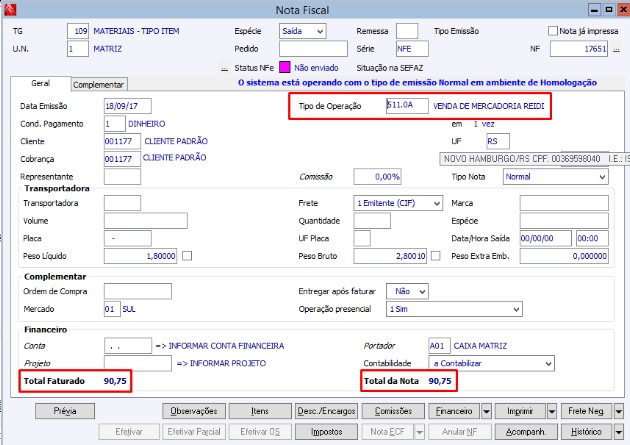Click the Prévia button

pos(65,411)
